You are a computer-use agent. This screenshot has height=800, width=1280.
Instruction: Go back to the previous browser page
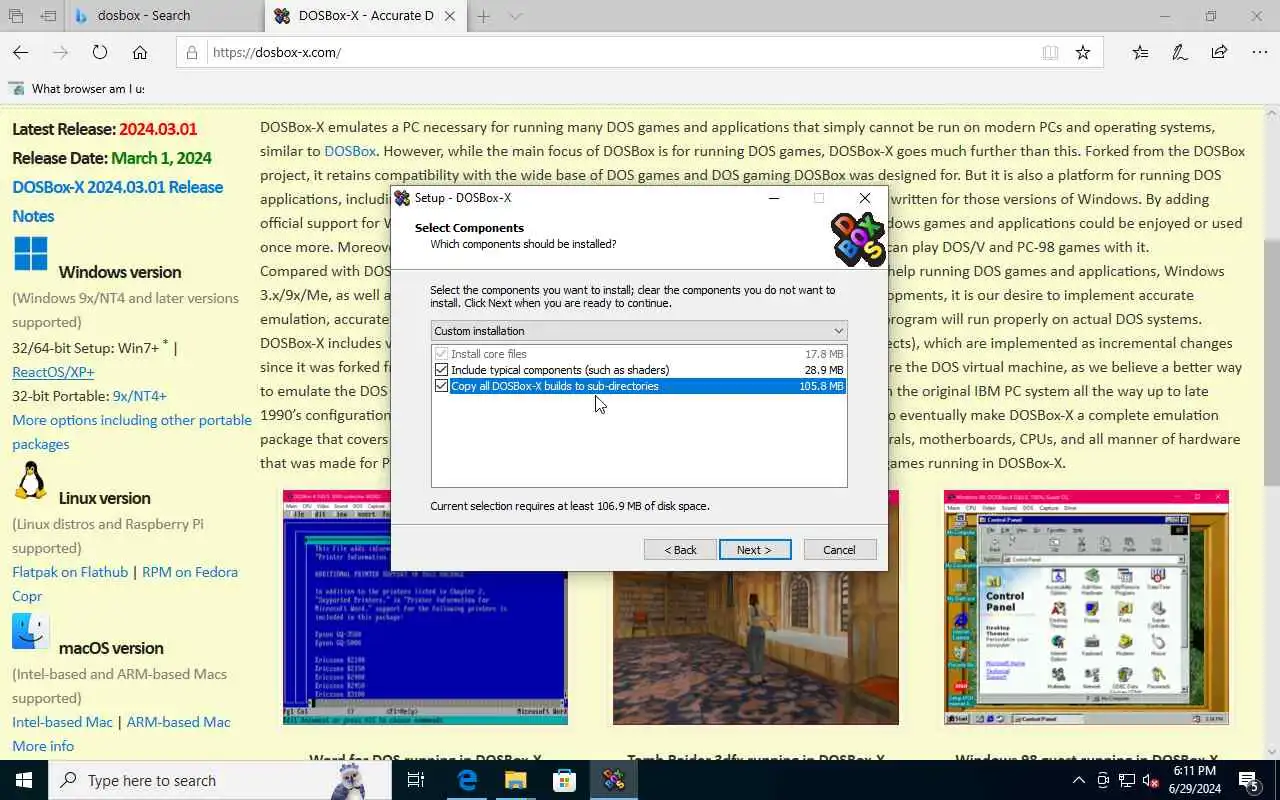21,52
